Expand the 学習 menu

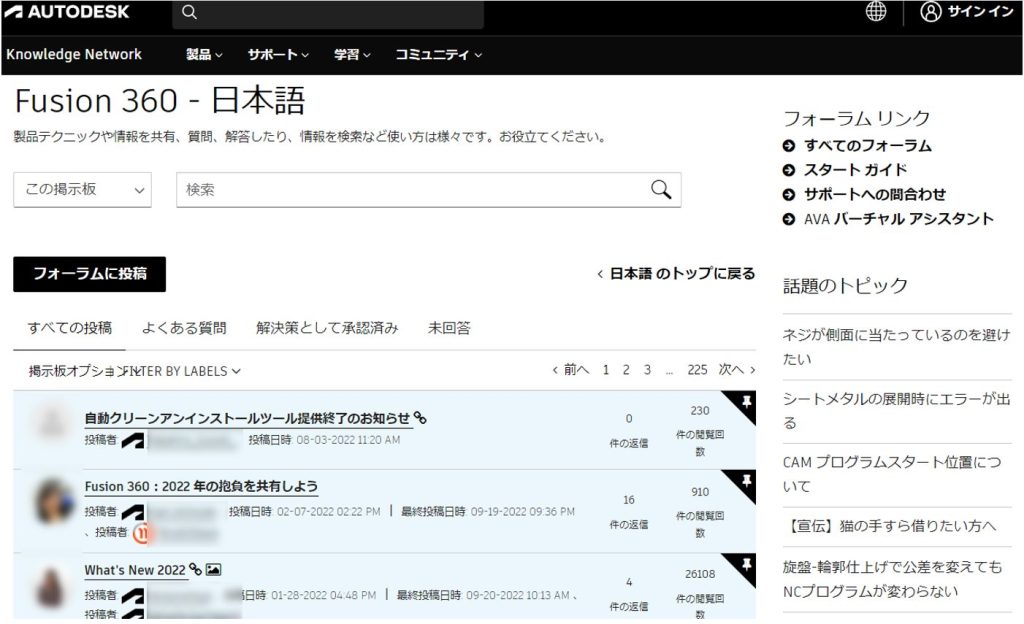[352, 55]
